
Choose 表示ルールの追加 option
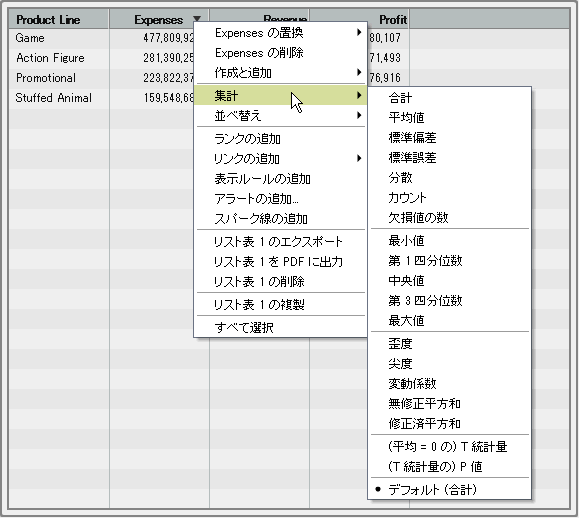(280, 179)
